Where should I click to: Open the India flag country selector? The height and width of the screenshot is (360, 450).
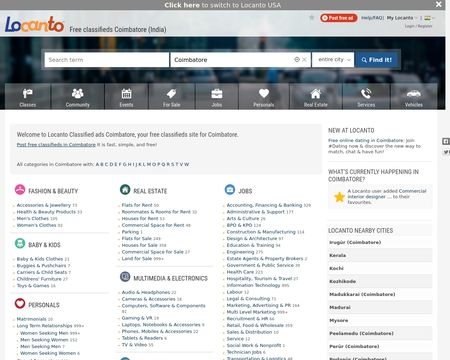[428, 18]
